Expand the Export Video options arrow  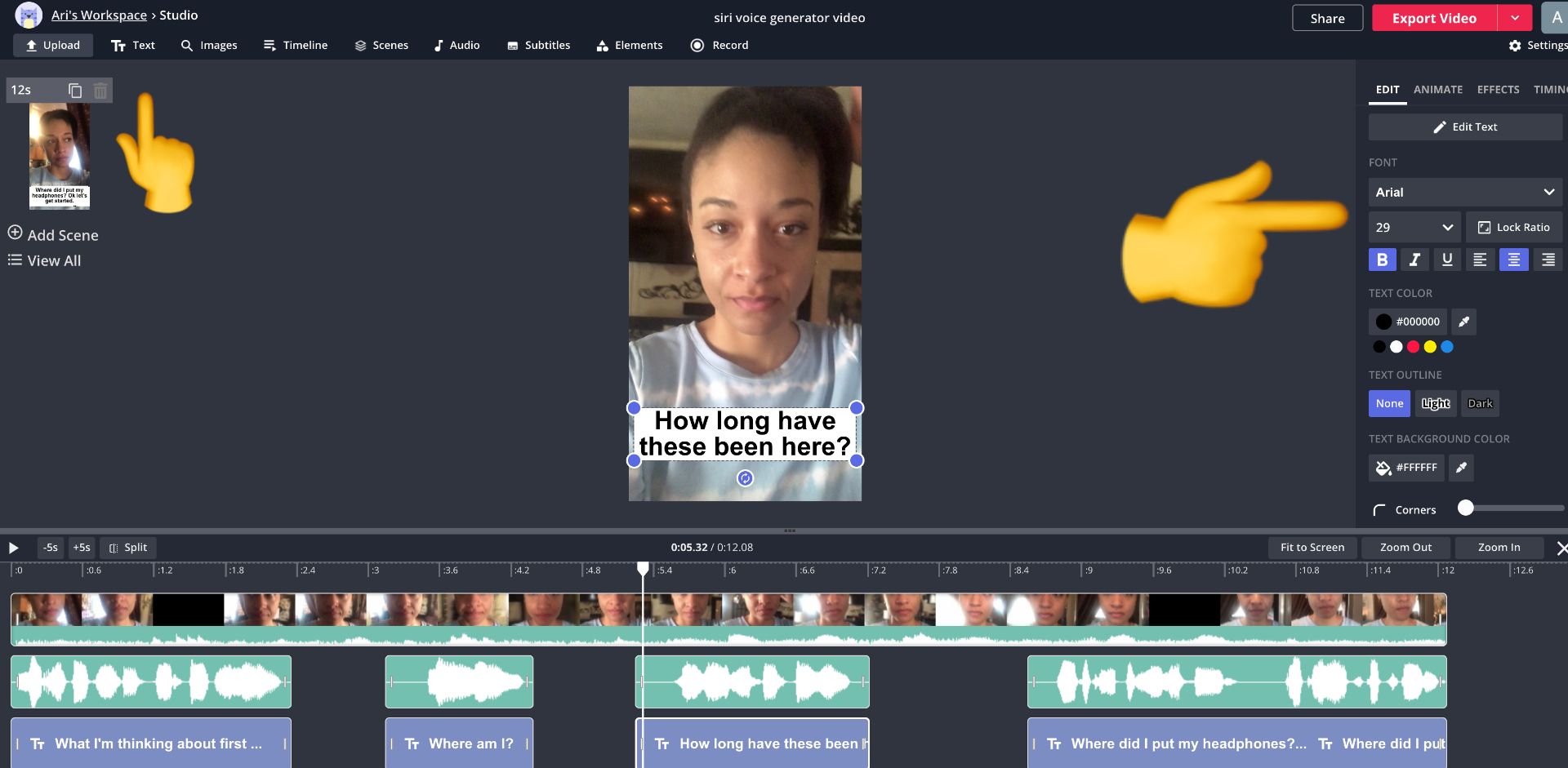point(1515,18)
